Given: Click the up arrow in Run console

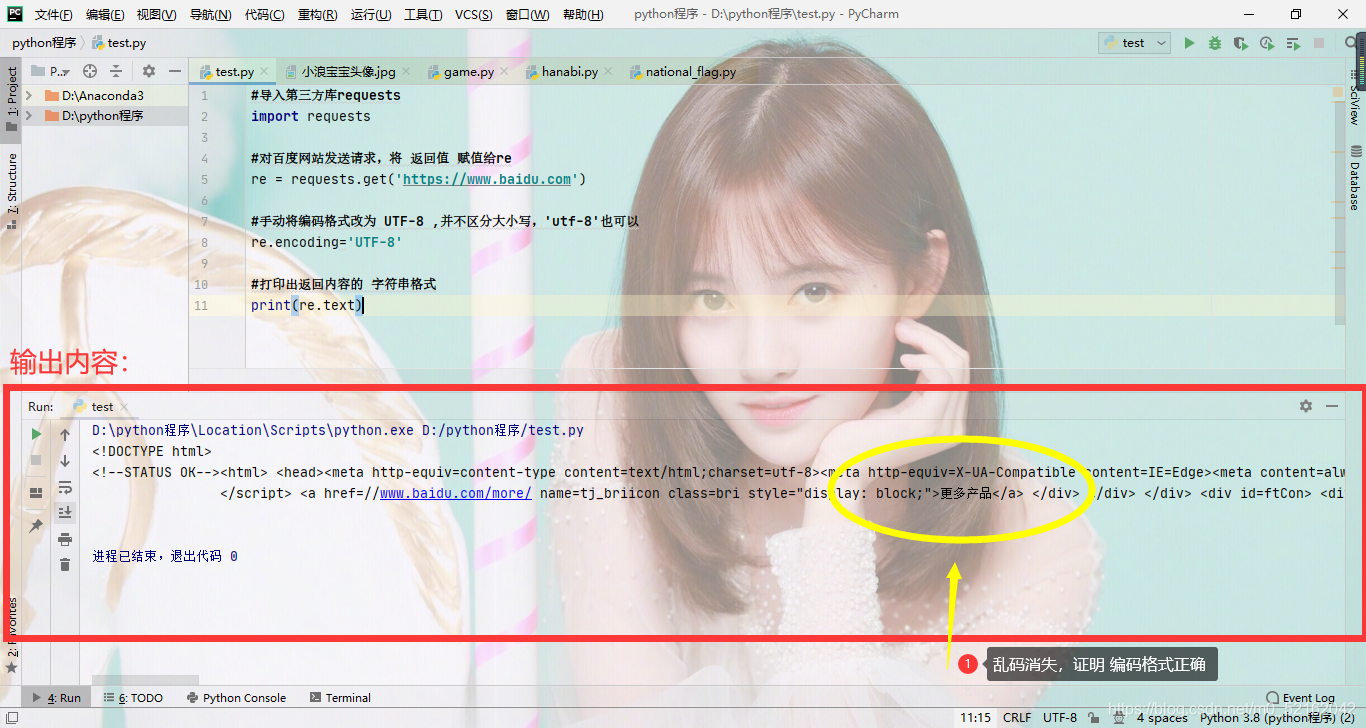Looking at the screenshot, I should pyautogui.click(x=65, y=435).
